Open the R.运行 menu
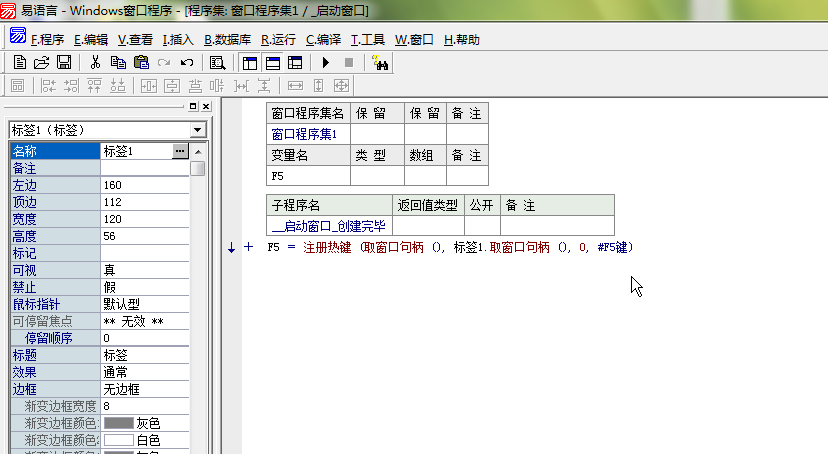 tap(278, 40)
